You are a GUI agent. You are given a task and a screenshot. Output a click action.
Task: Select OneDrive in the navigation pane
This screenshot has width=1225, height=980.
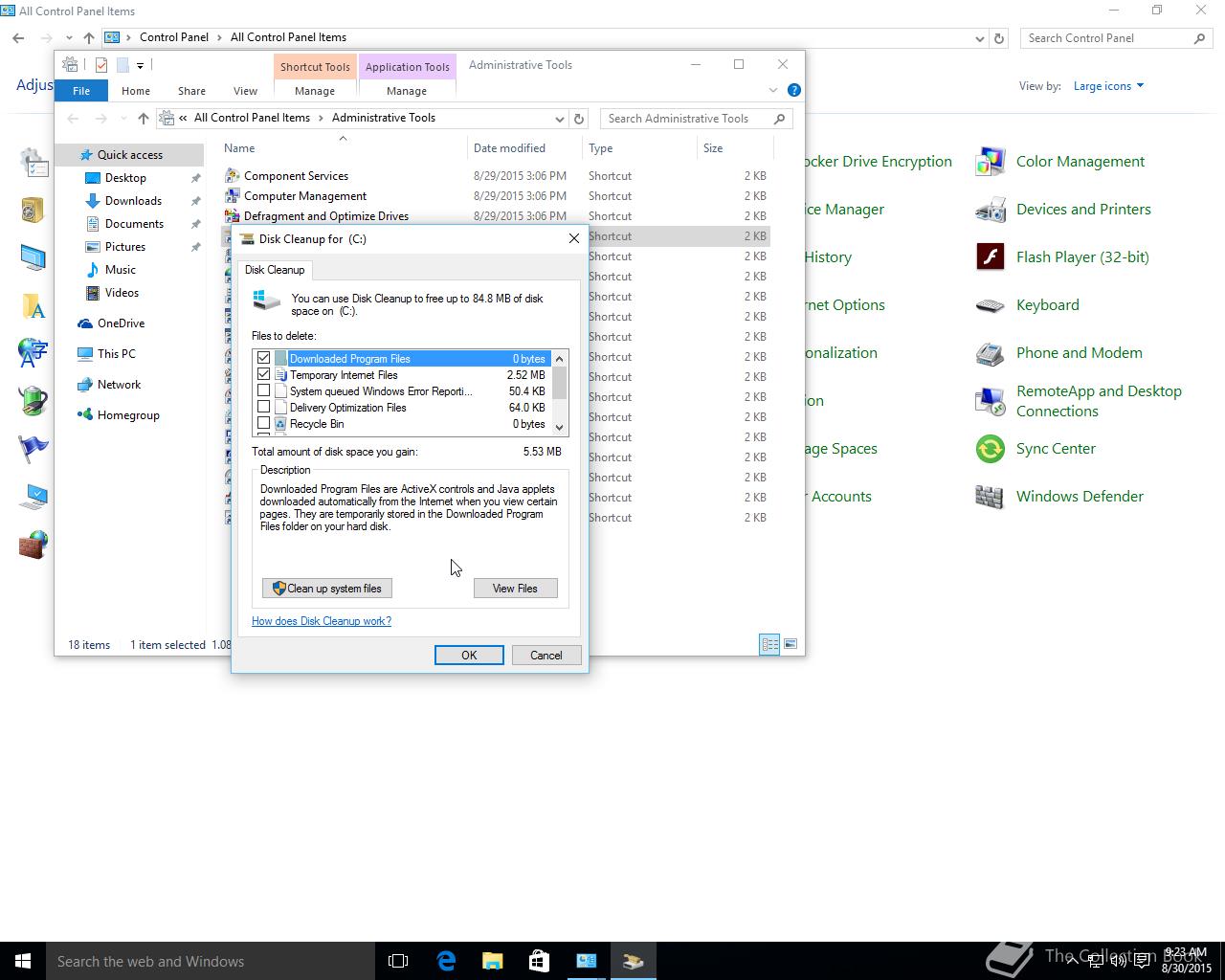pyautogui.click(x=121, y=323)
